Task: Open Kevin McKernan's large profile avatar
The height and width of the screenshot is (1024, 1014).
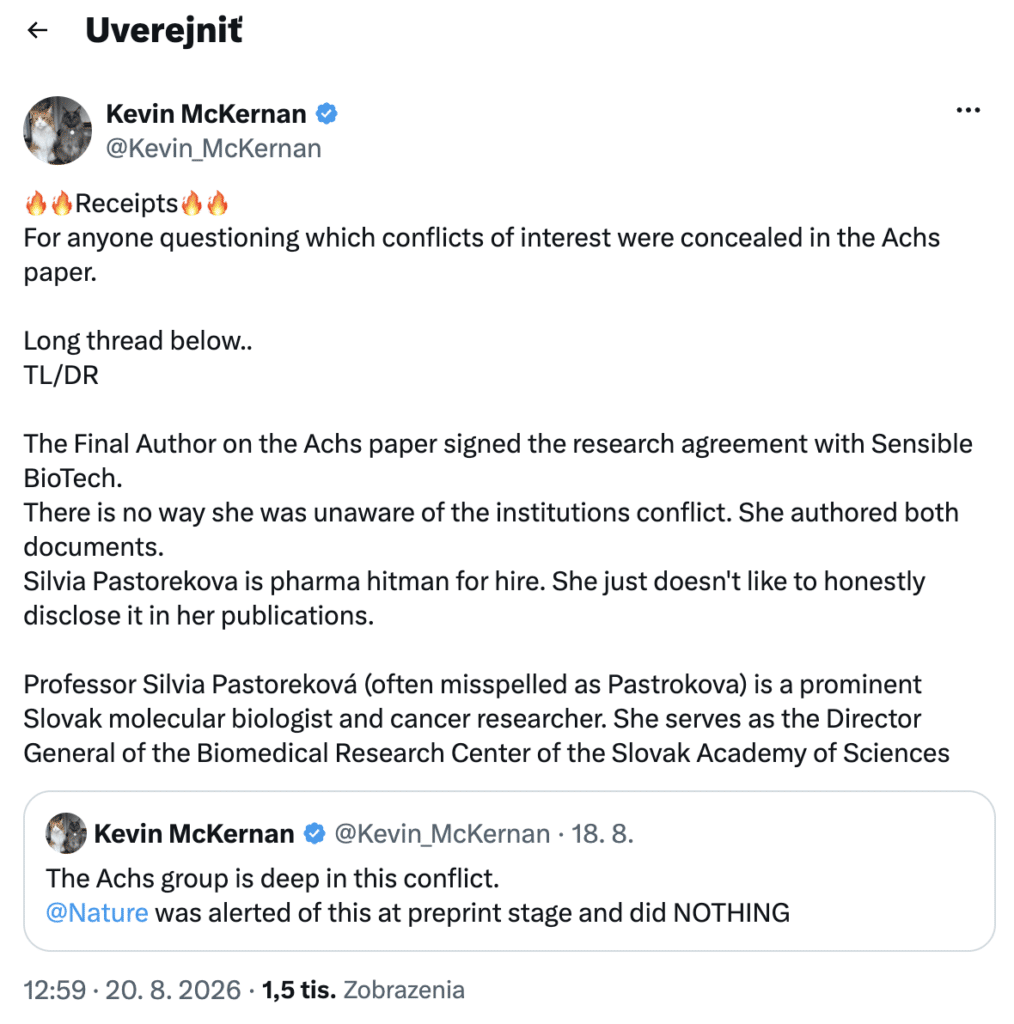Action: tap(57, 130)
